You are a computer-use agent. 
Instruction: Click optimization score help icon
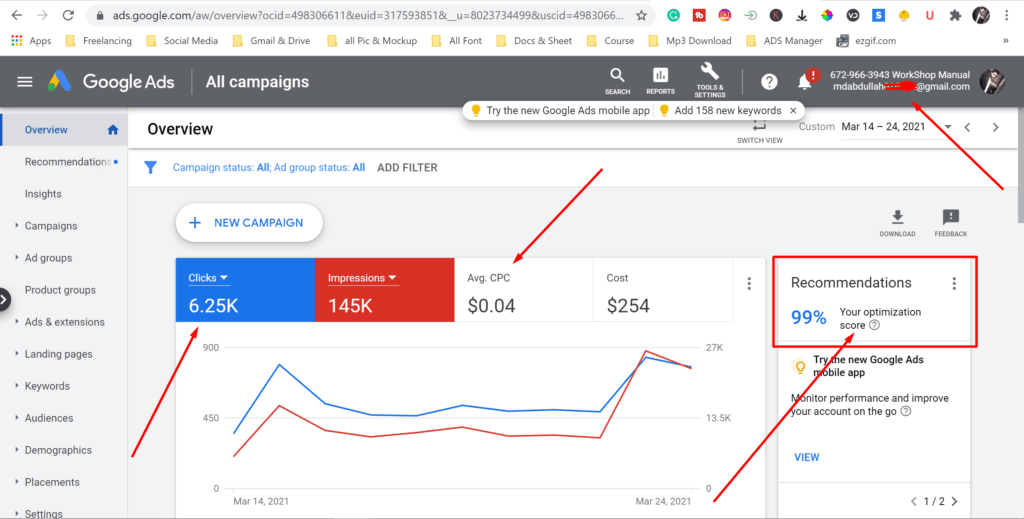(x=874, y=325)
